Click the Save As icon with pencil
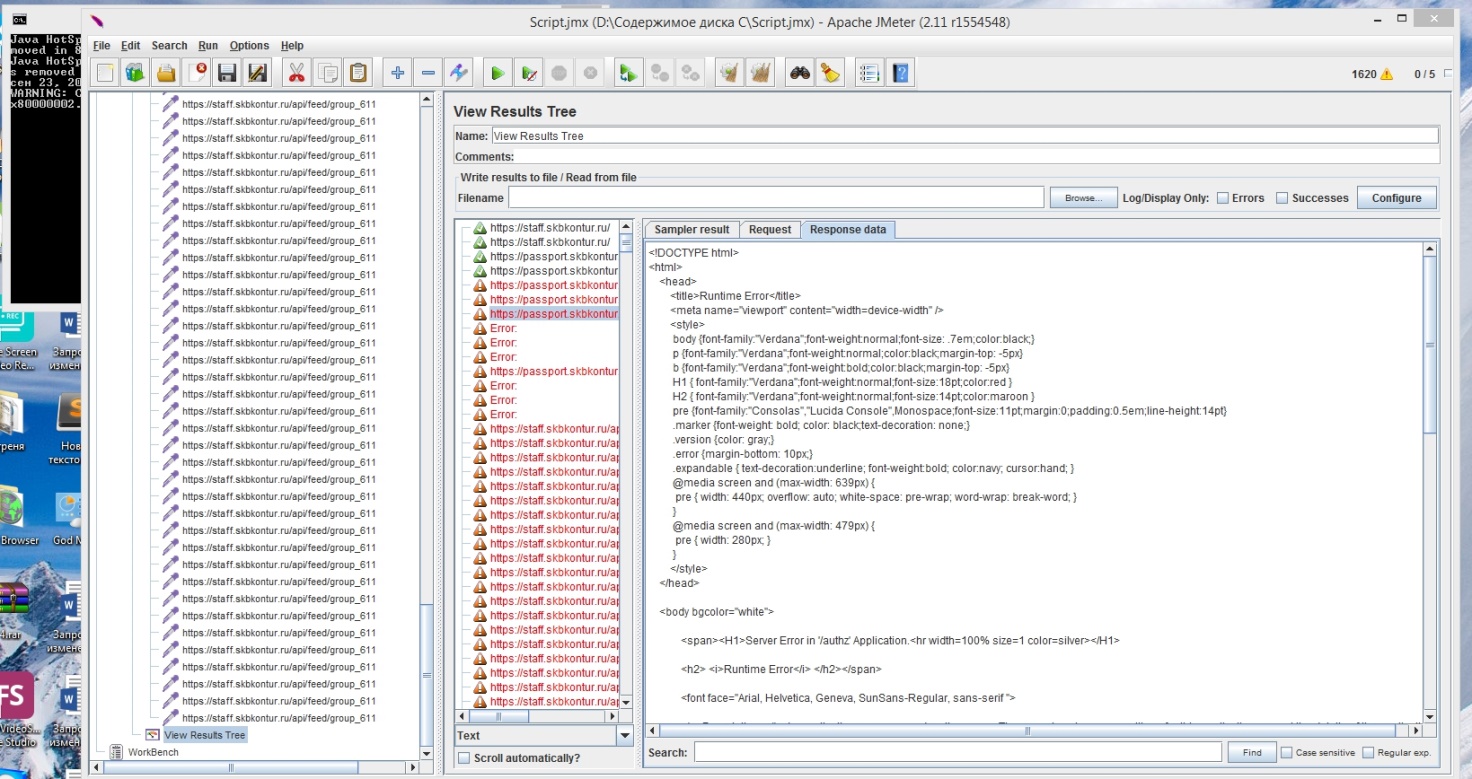The image size is (1472, 779). [258, 72]
